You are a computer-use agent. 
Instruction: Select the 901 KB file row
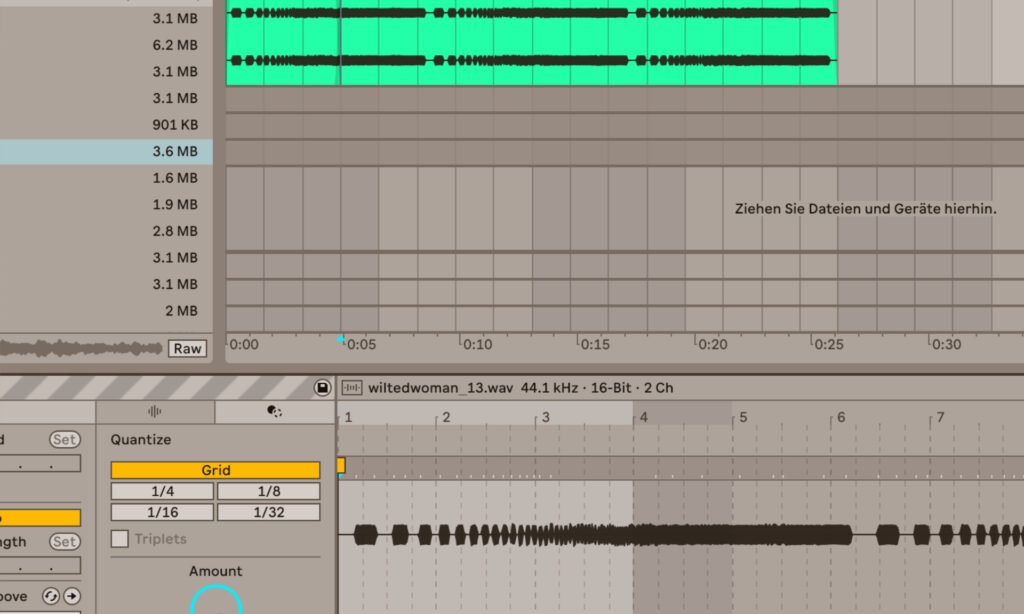106,125
